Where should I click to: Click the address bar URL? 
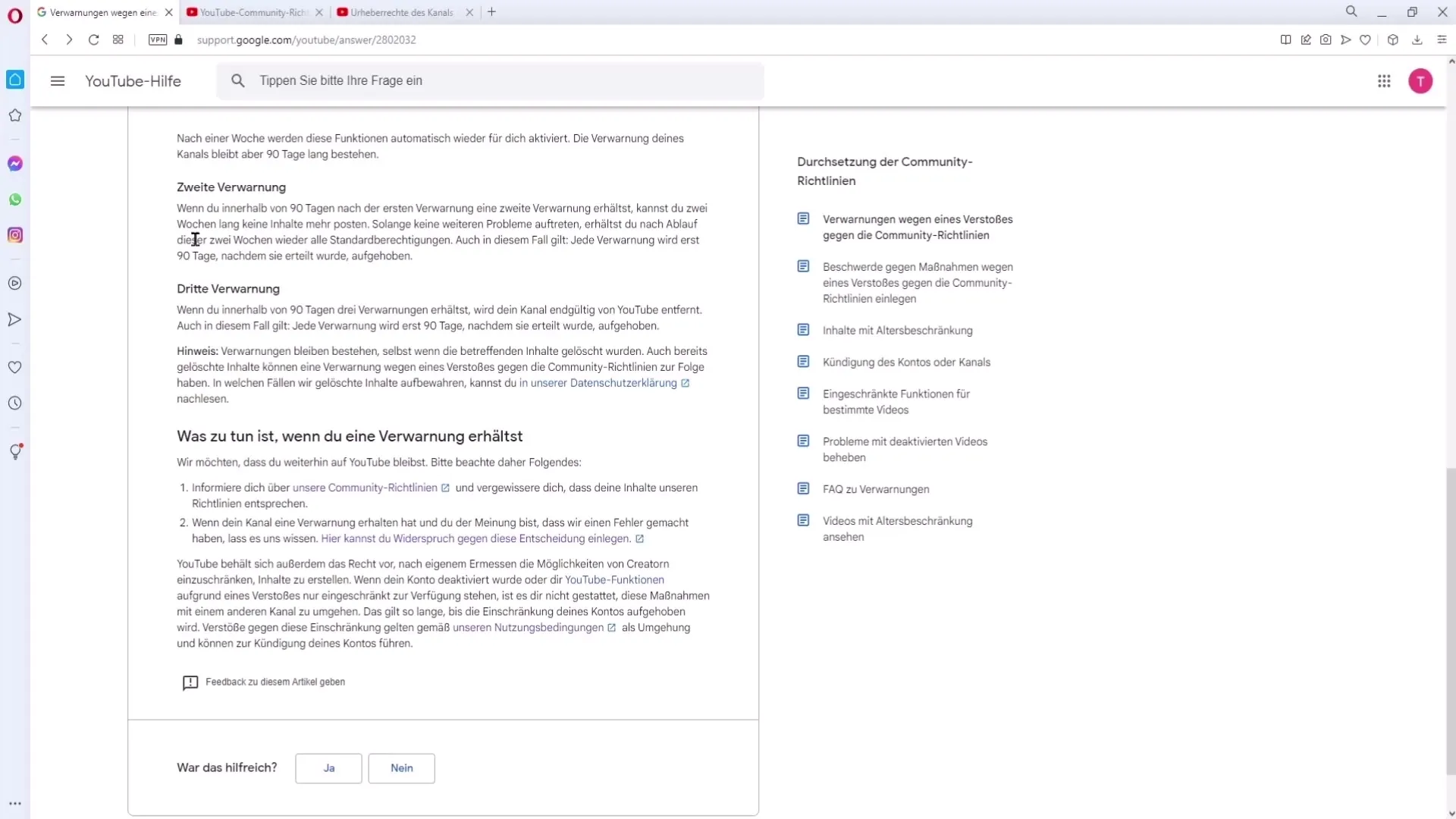[306, 40]
